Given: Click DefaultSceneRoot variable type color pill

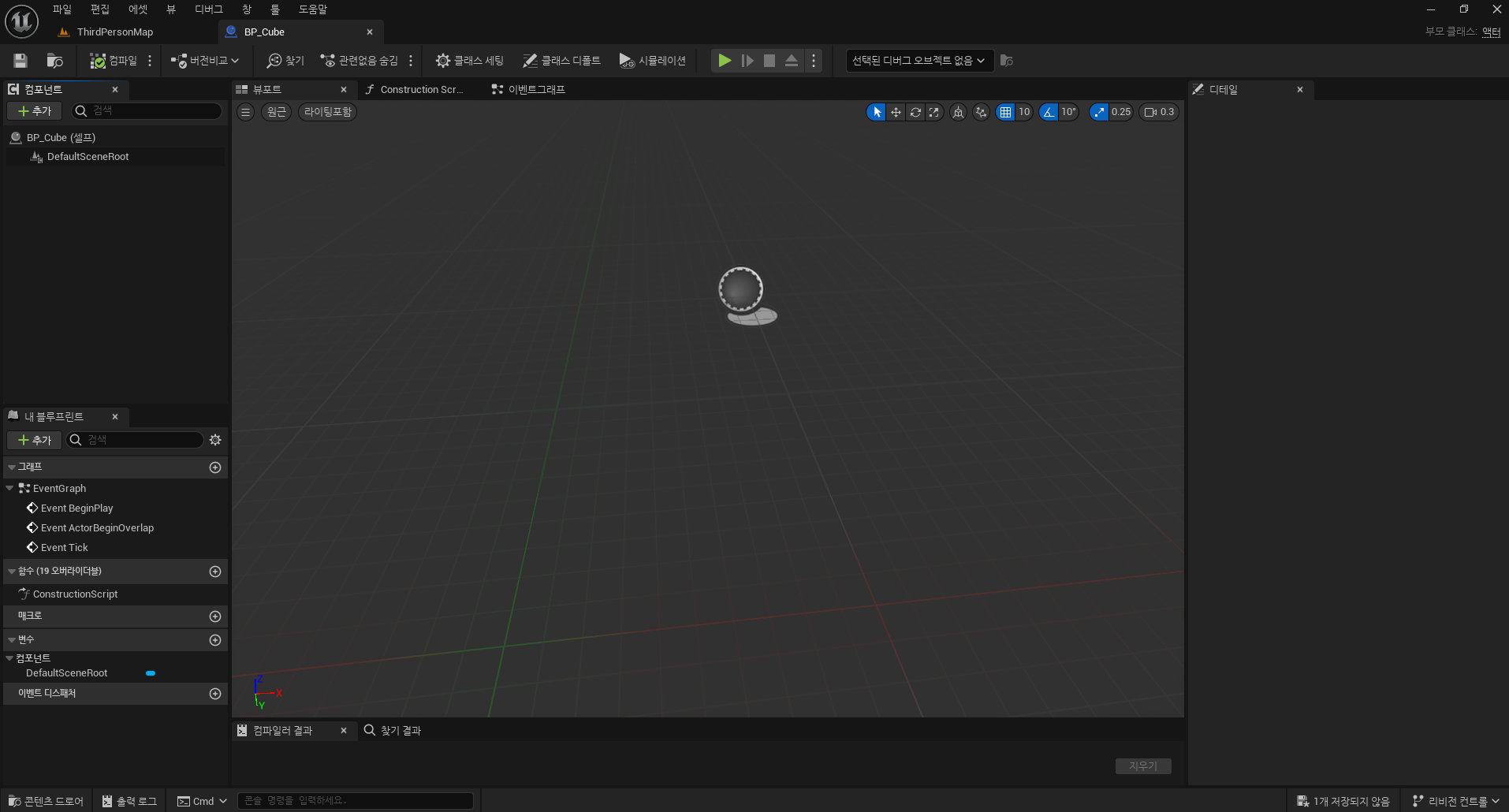Looking at the screenshot, I should tap(151, 673).
